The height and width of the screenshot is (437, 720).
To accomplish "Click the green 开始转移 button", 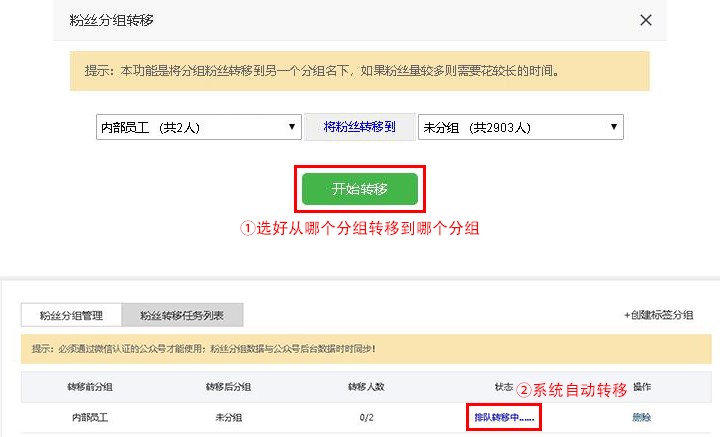I will click(x=360, y=188).
